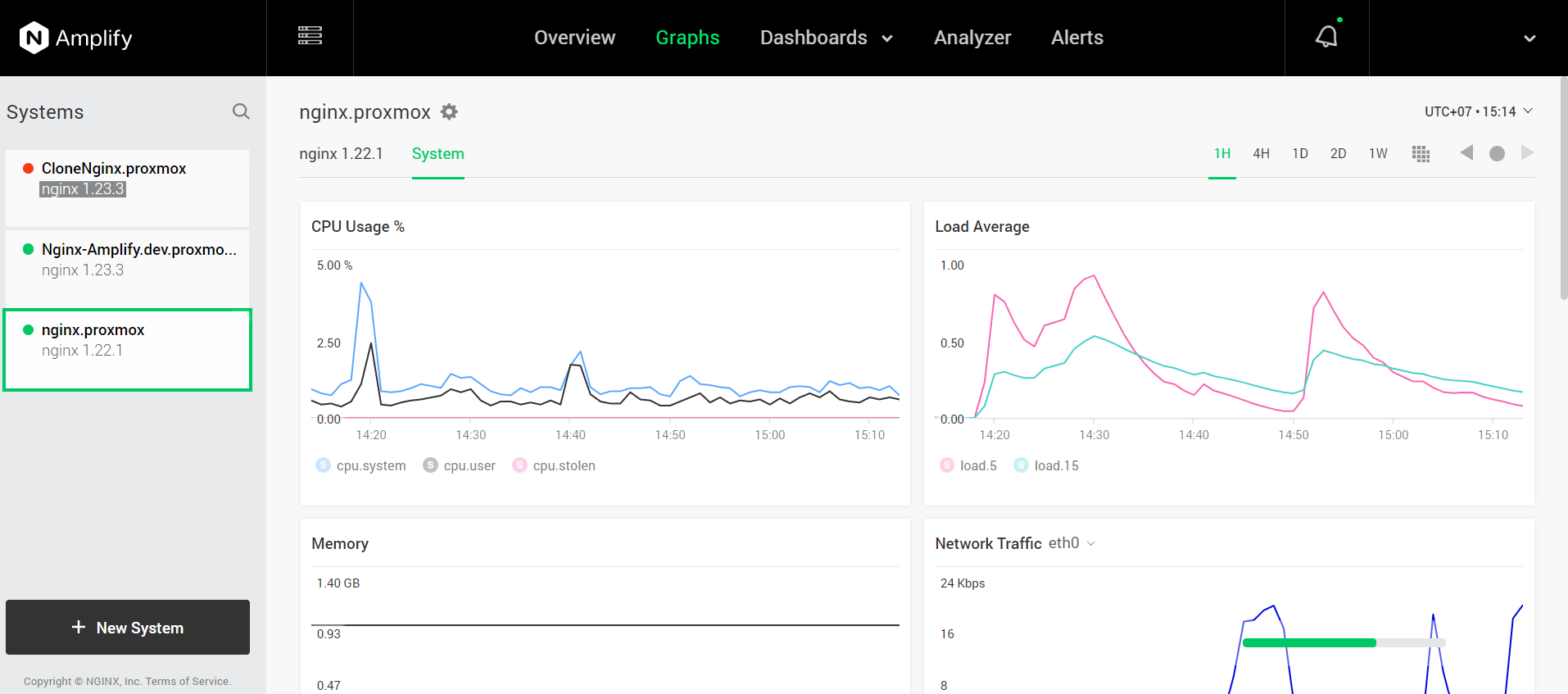Toggle the load.15 series legend

tap(1046, 465)
